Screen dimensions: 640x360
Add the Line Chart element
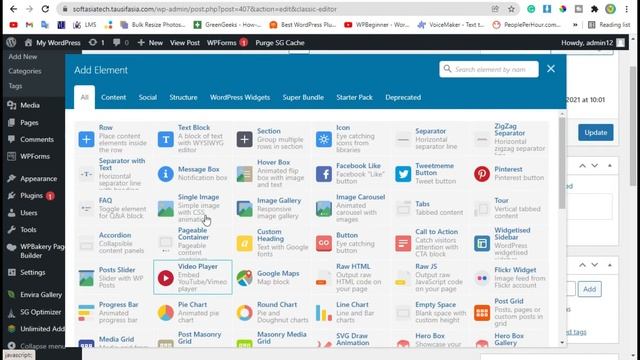[x=351, y=313]
